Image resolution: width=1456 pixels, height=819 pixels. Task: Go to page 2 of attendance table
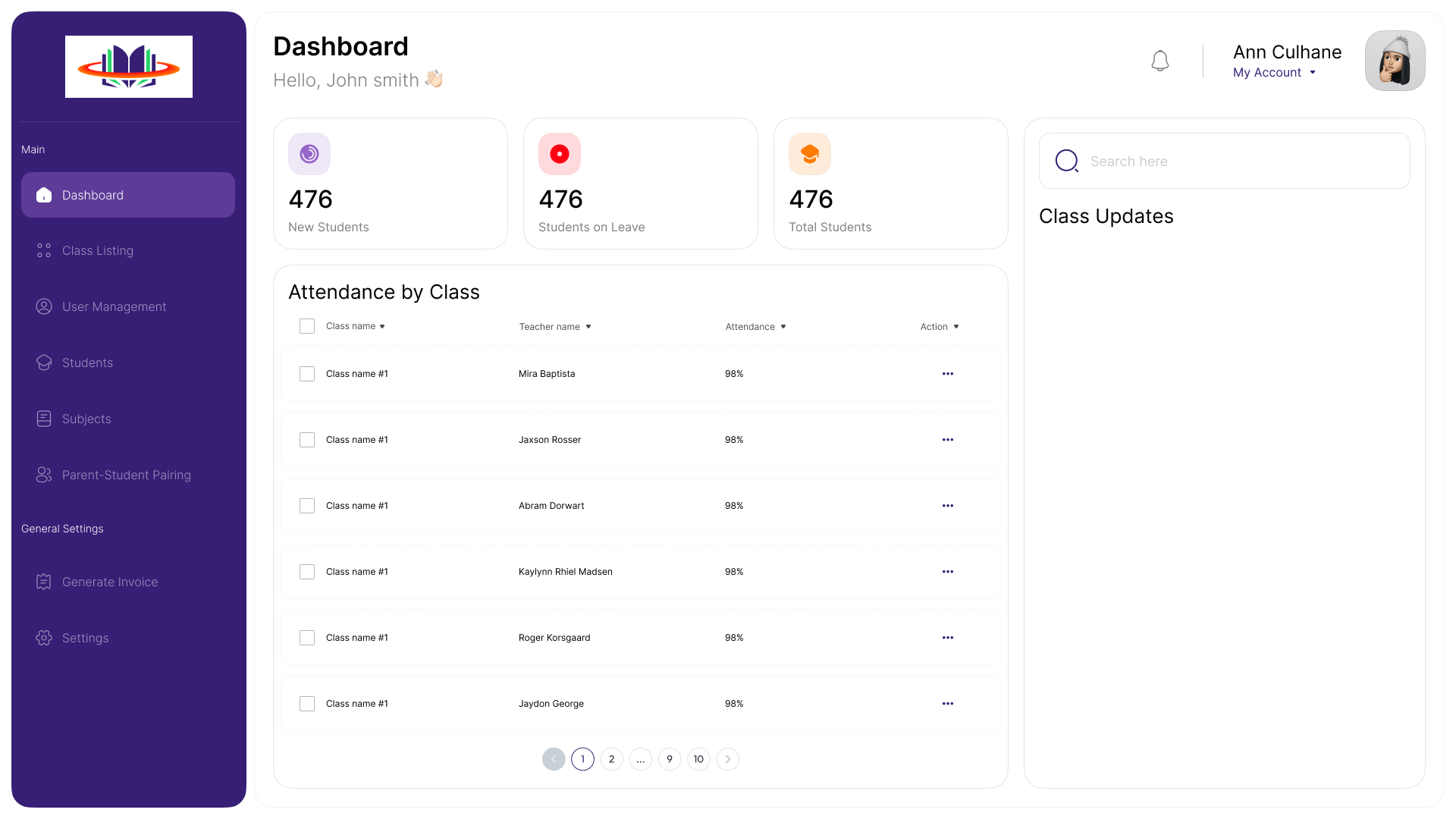611,759
